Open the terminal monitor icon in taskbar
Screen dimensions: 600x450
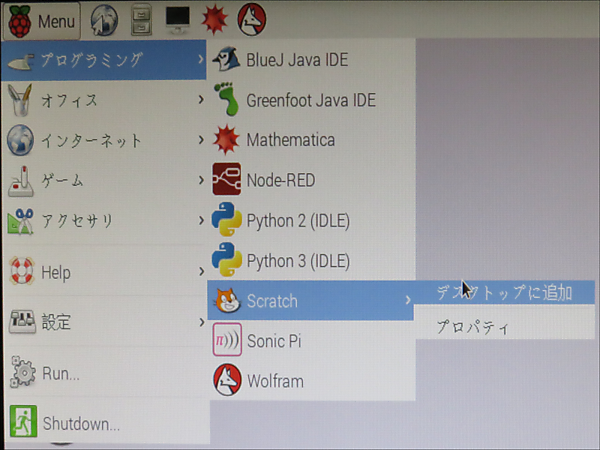[178, 20]
